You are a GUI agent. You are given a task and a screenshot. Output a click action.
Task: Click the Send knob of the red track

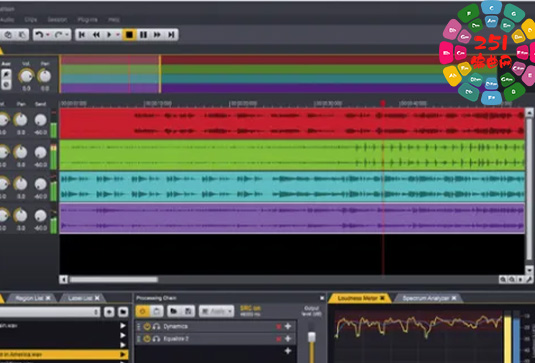click(41, 120)
